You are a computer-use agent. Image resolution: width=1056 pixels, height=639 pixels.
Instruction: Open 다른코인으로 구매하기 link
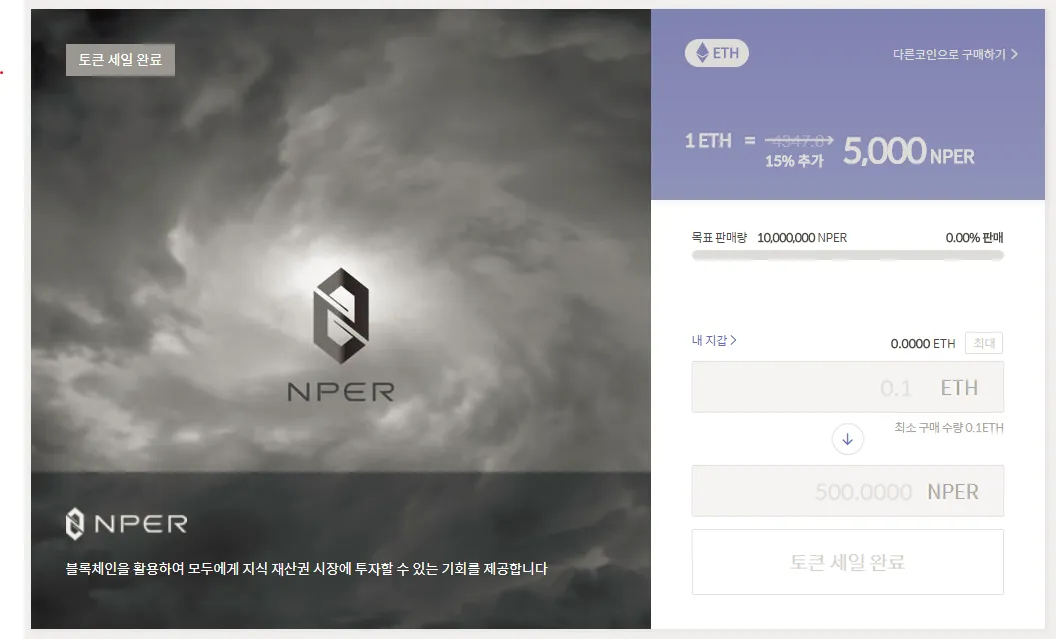click(955, 54)
